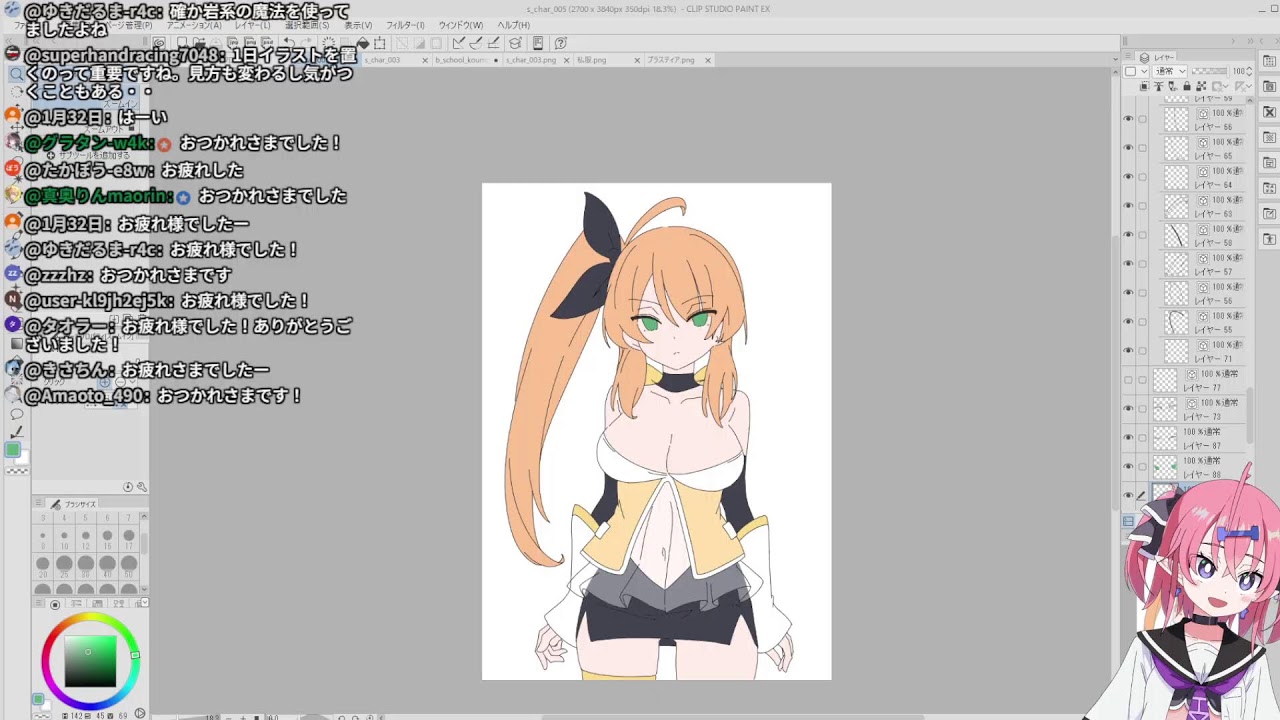Show hidden layer レイヤー 77

click(x=1129, y=379)
